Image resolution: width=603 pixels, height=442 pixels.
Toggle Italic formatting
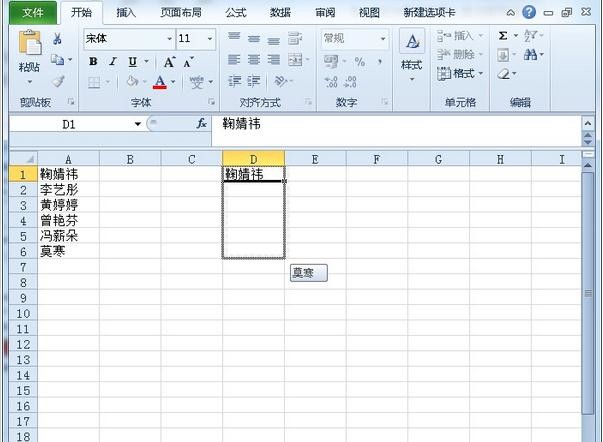[x=112, y=62]
